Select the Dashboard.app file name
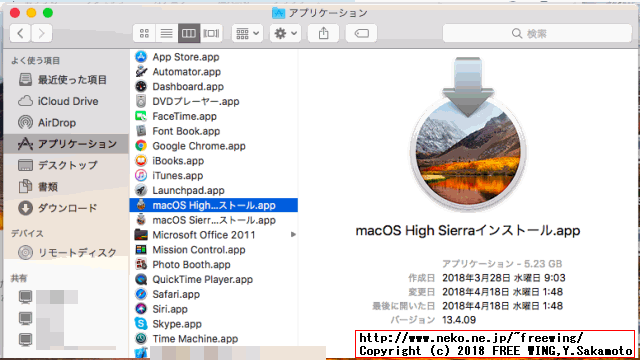The height and width of the screenshot is (360, 640). click(188, 87)
